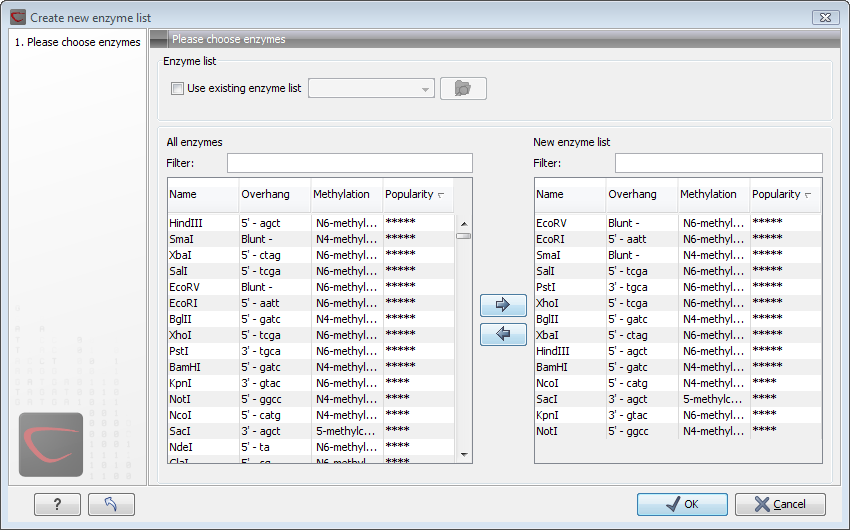Screen dimensions: 850x530
Task: Open the existing enzyme list dropdown
Action: [x=371, y=88]
